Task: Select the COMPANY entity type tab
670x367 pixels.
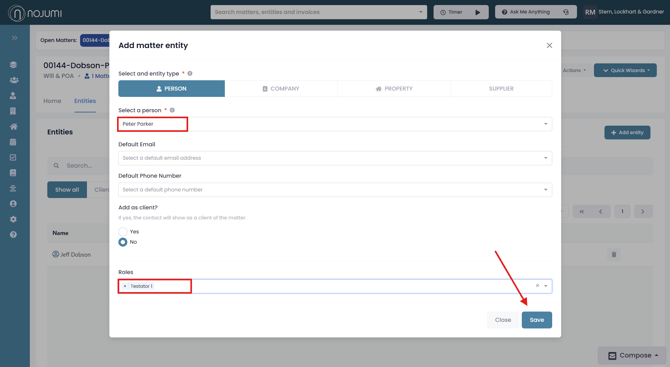Action: pos(281,88)
